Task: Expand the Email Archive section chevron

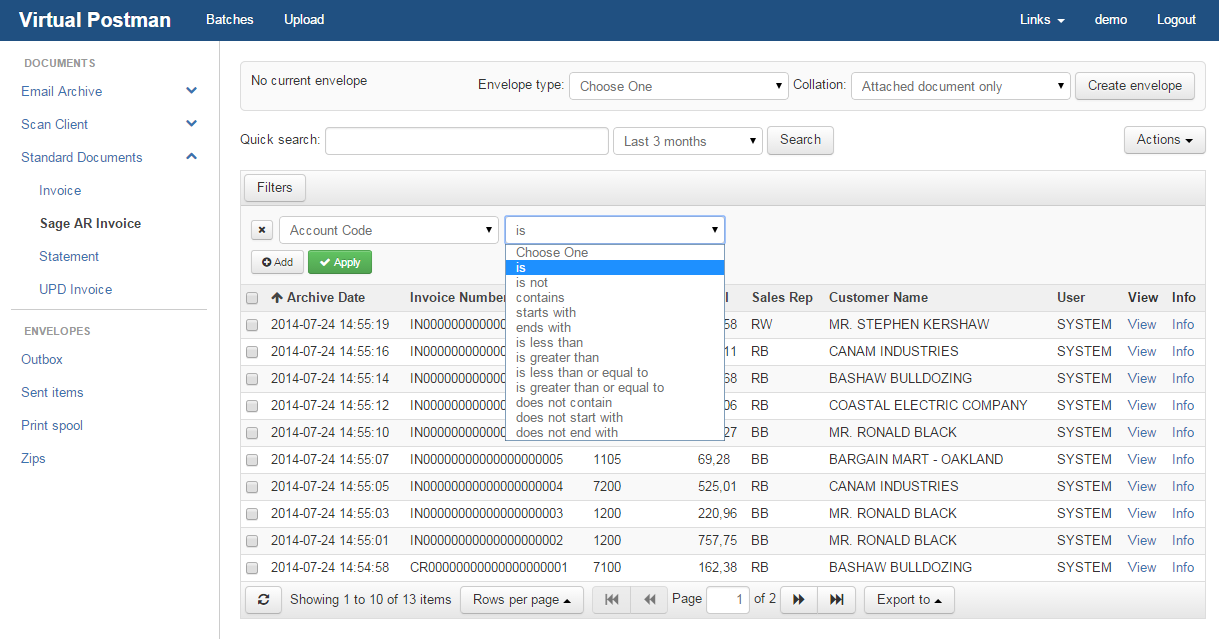Action: (192, 91)
